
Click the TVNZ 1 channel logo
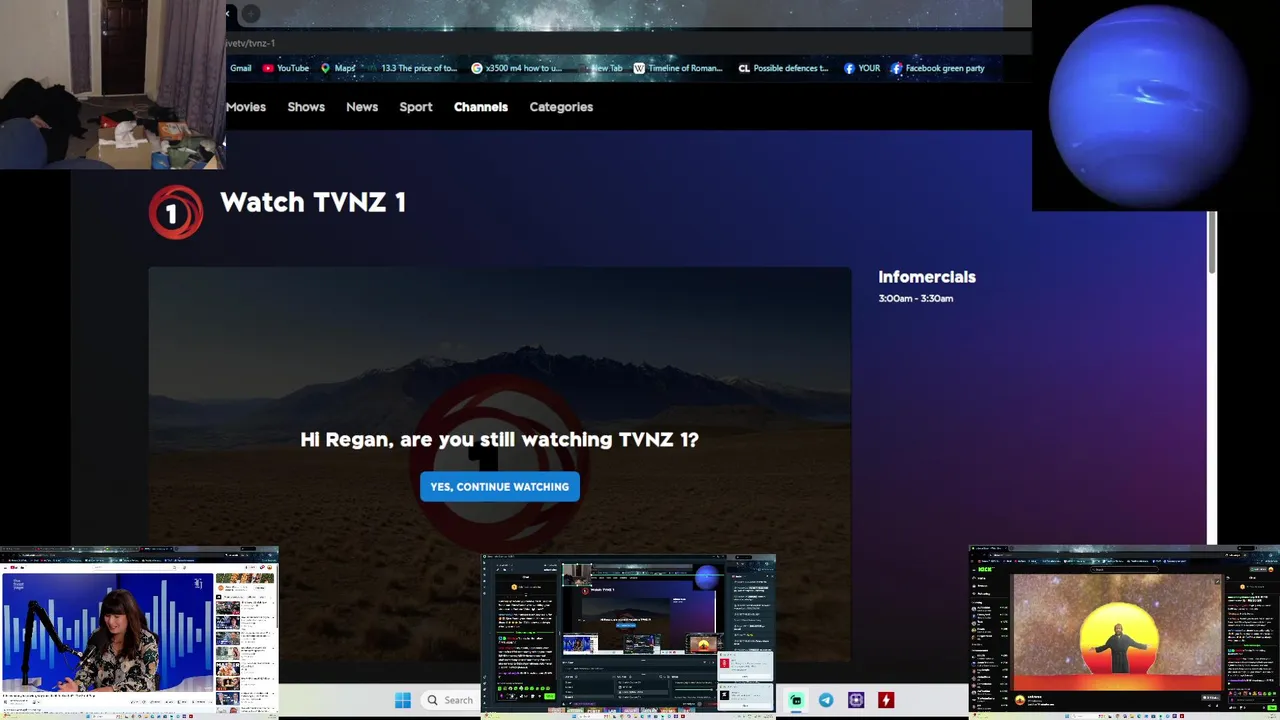pyautogui.click(x=176, y=212)
